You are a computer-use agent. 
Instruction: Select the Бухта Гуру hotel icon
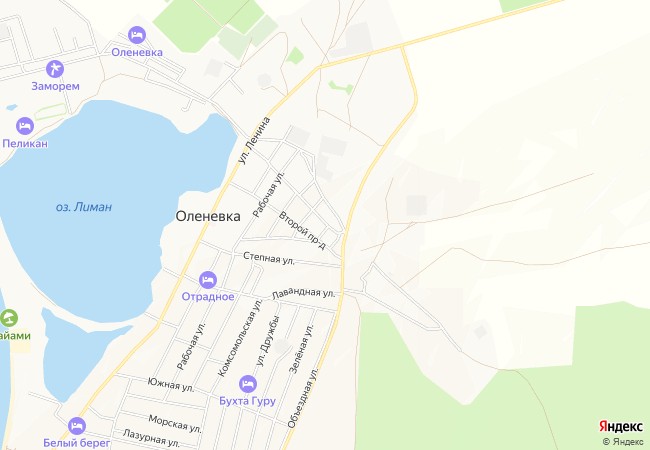pyautogui.click(x=248, y=384)
